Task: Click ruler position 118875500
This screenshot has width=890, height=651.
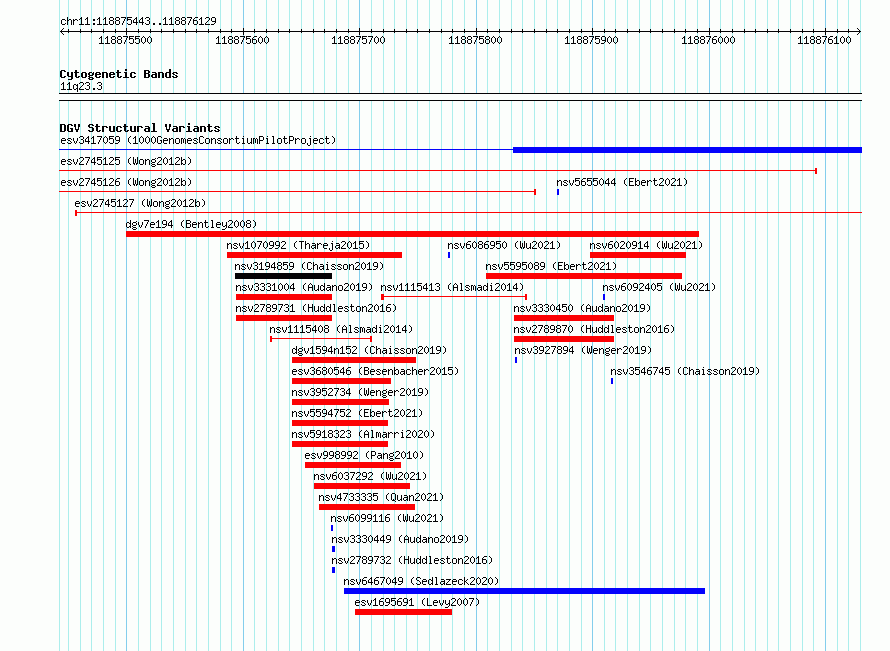Action: point(125,40)
